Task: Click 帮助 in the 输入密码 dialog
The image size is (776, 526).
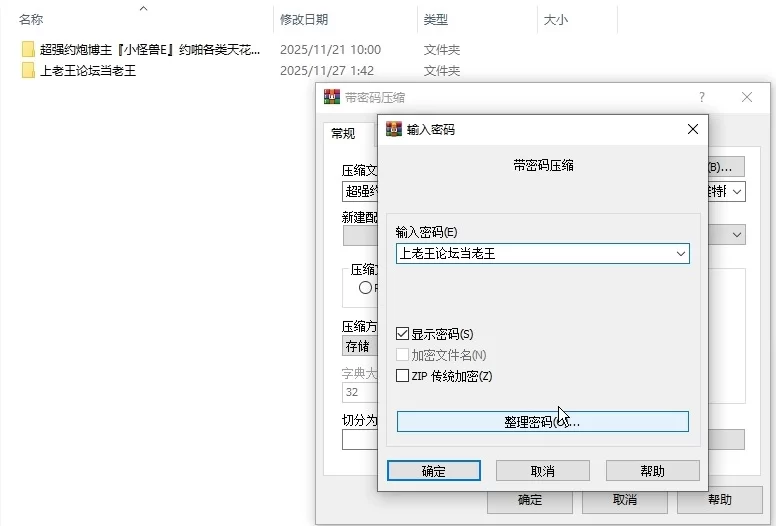Action: tap(652, 471)
